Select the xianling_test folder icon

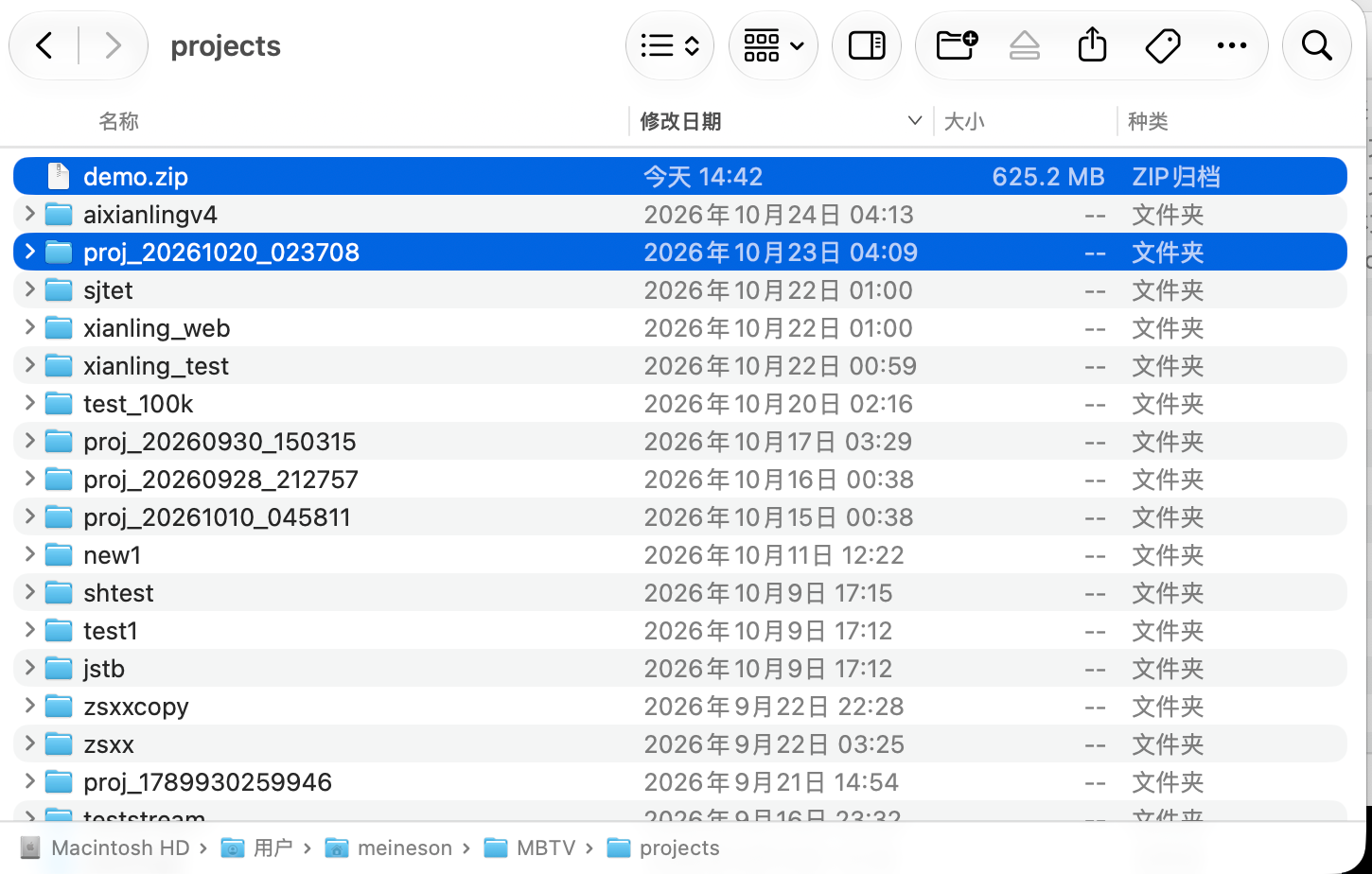point(59,365)
